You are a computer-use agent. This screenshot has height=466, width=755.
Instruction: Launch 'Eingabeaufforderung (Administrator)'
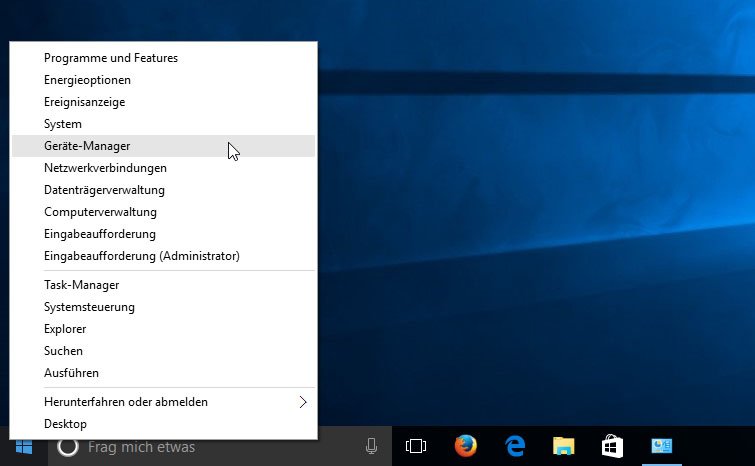tap(141, 256)
